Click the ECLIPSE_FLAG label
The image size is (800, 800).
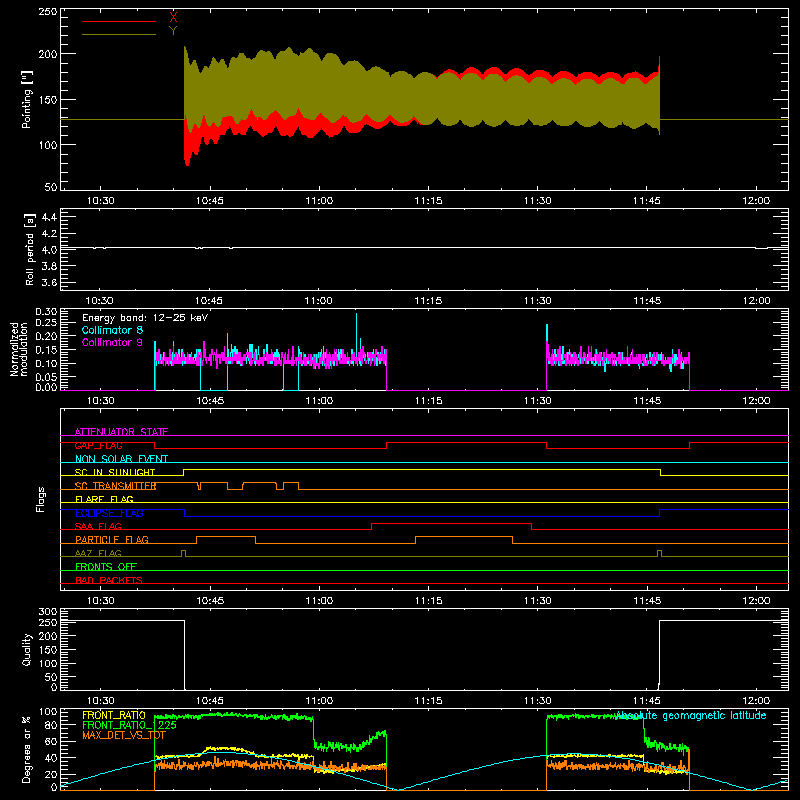click(109, 513)
